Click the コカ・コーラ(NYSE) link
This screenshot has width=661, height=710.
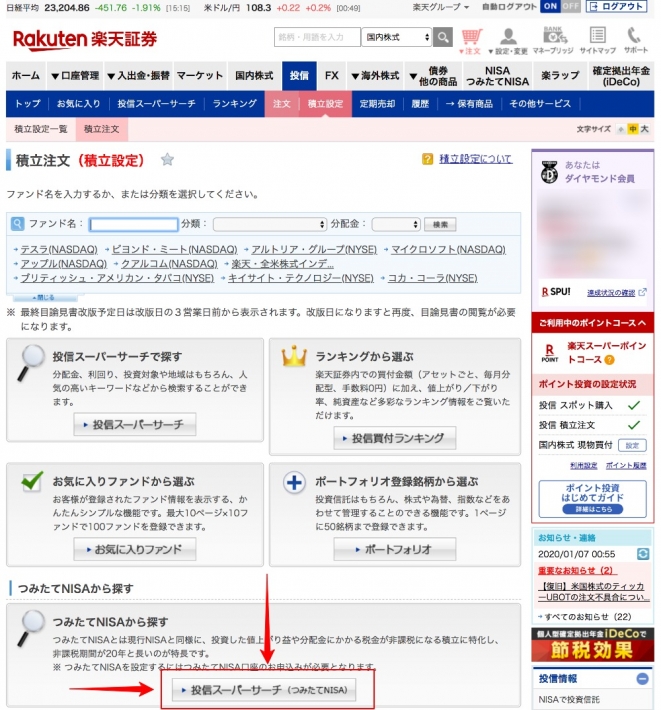pos(432,278)
